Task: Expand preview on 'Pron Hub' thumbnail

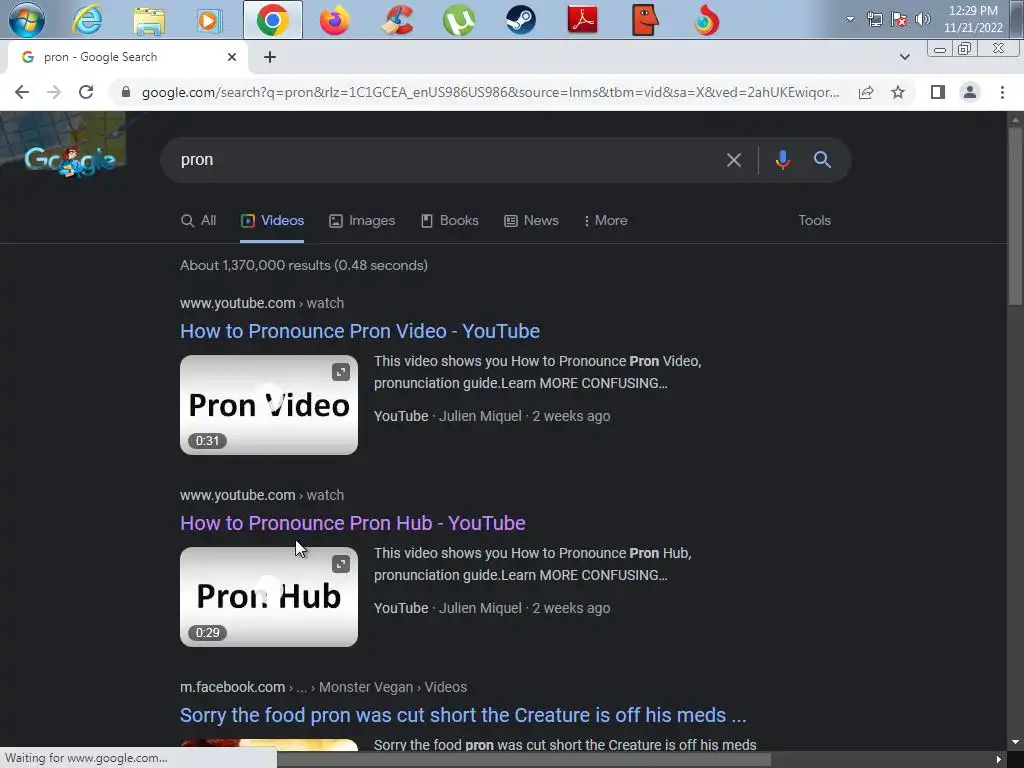Action: tap(341, 564)
